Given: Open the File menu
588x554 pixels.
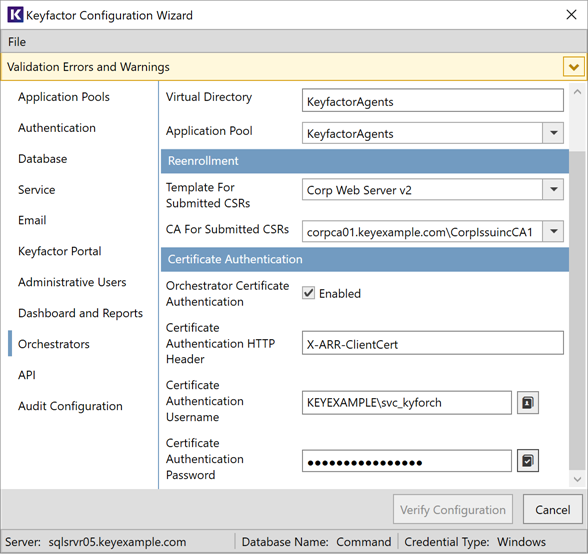Looking at the screenshot, I should click(x=17, y=42).
